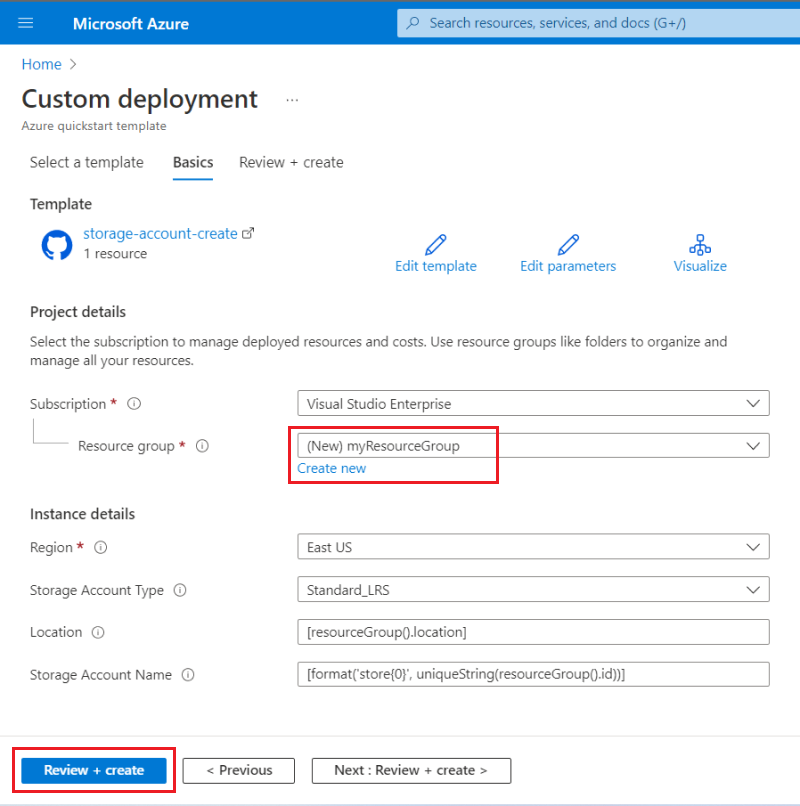The width and height of the screenshot is (800, 806).
Task: Expand the Subscription dropdown
Action: [x=533, y=404]
